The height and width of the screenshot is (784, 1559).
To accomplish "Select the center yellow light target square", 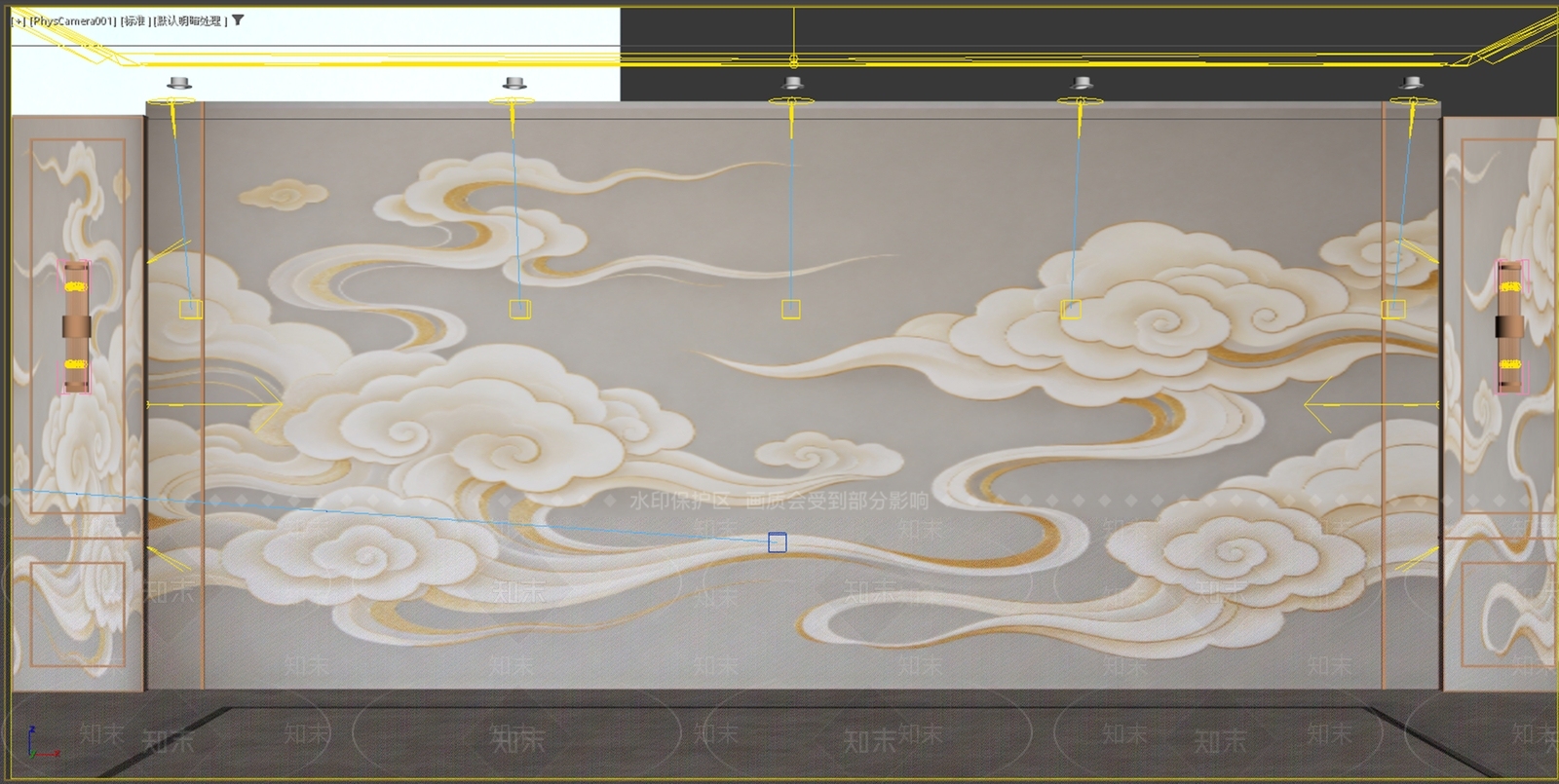I will [x=791, y=310].
